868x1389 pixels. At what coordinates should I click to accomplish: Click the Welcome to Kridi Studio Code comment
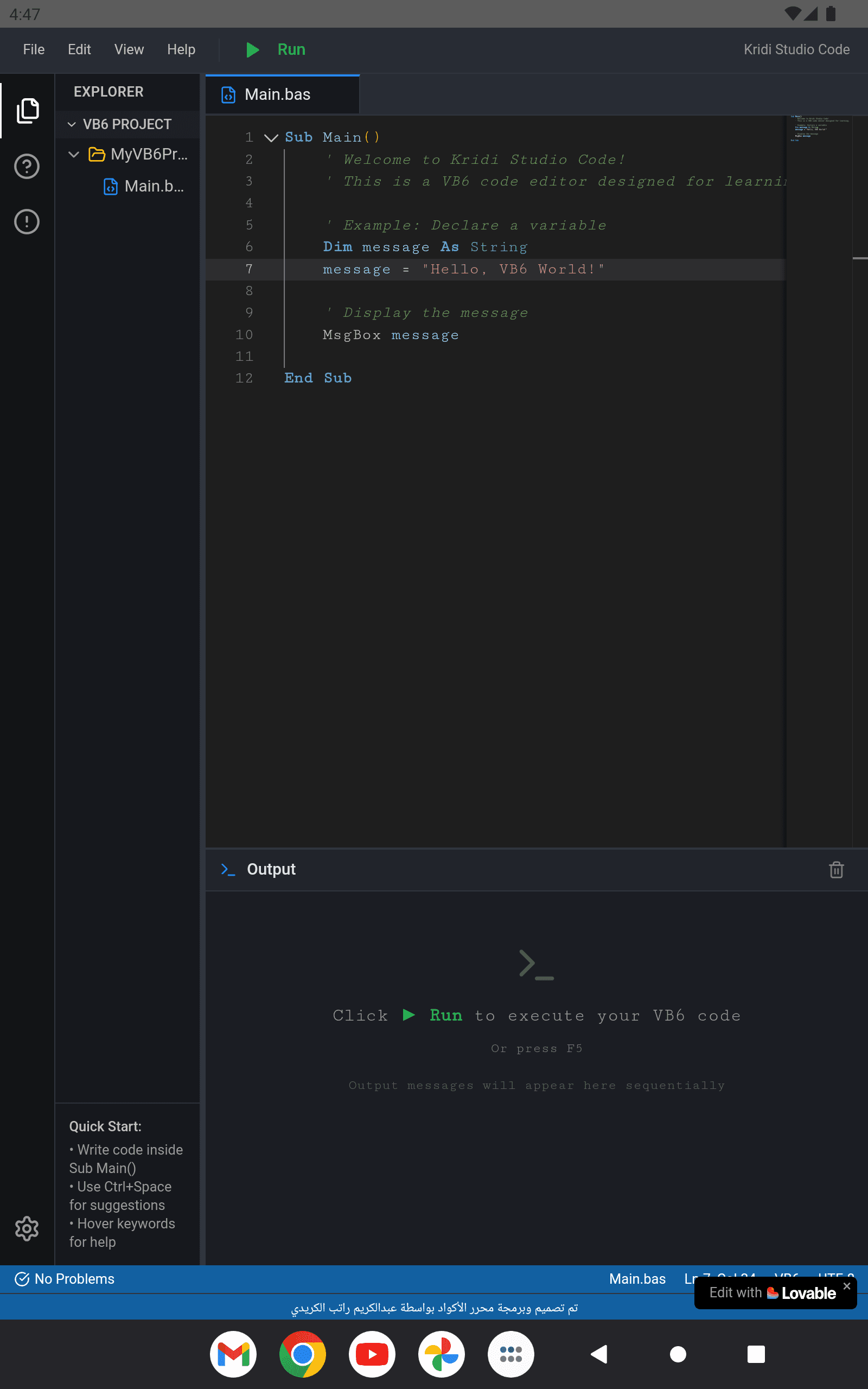[475, 160]
